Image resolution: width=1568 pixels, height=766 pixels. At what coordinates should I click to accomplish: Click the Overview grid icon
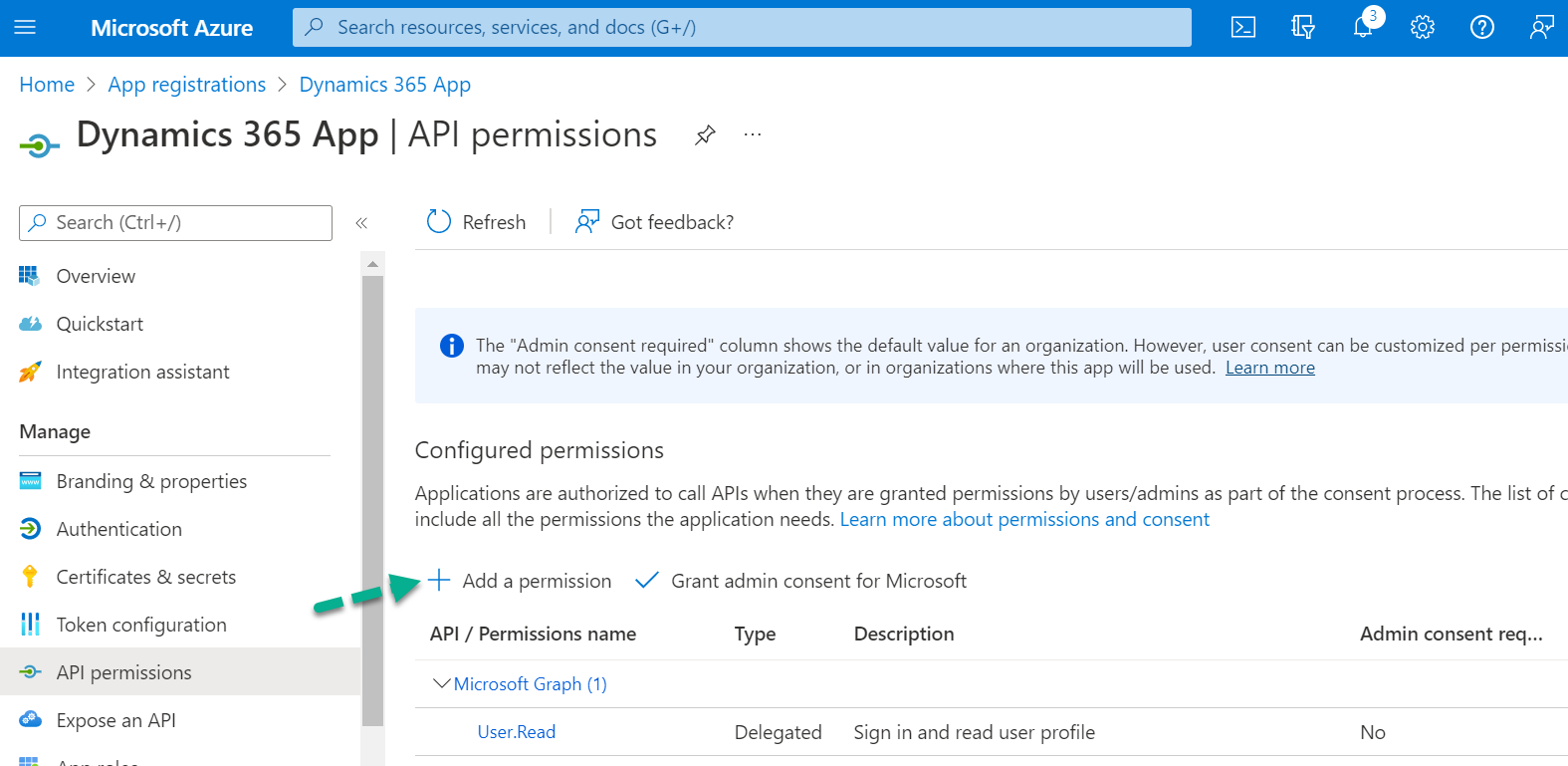pos(30,276)
